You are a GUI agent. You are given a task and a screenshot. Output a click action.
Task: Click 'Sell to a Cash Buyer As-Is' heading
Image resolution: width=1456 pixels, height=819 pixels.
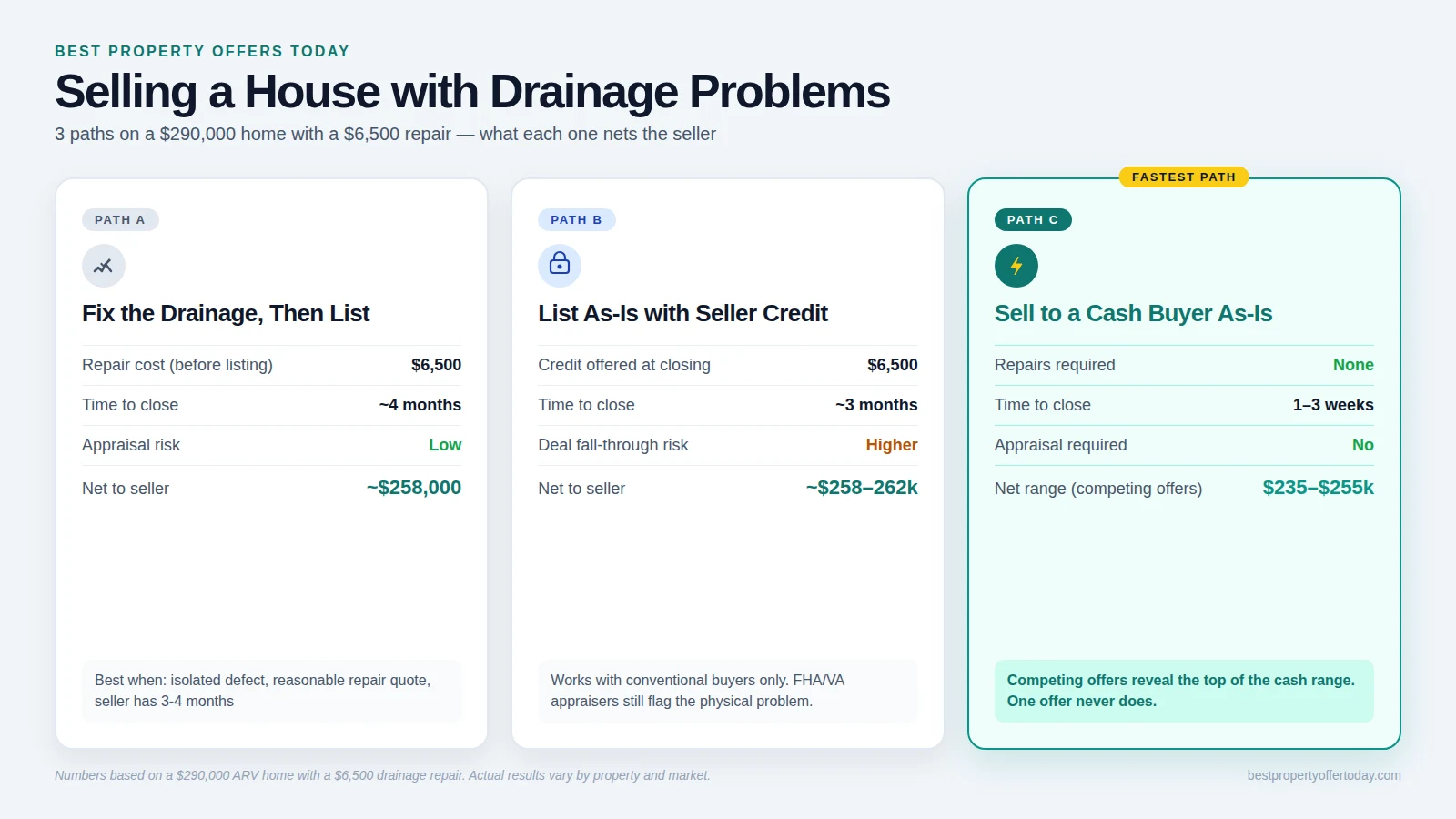click(1133, 313)
